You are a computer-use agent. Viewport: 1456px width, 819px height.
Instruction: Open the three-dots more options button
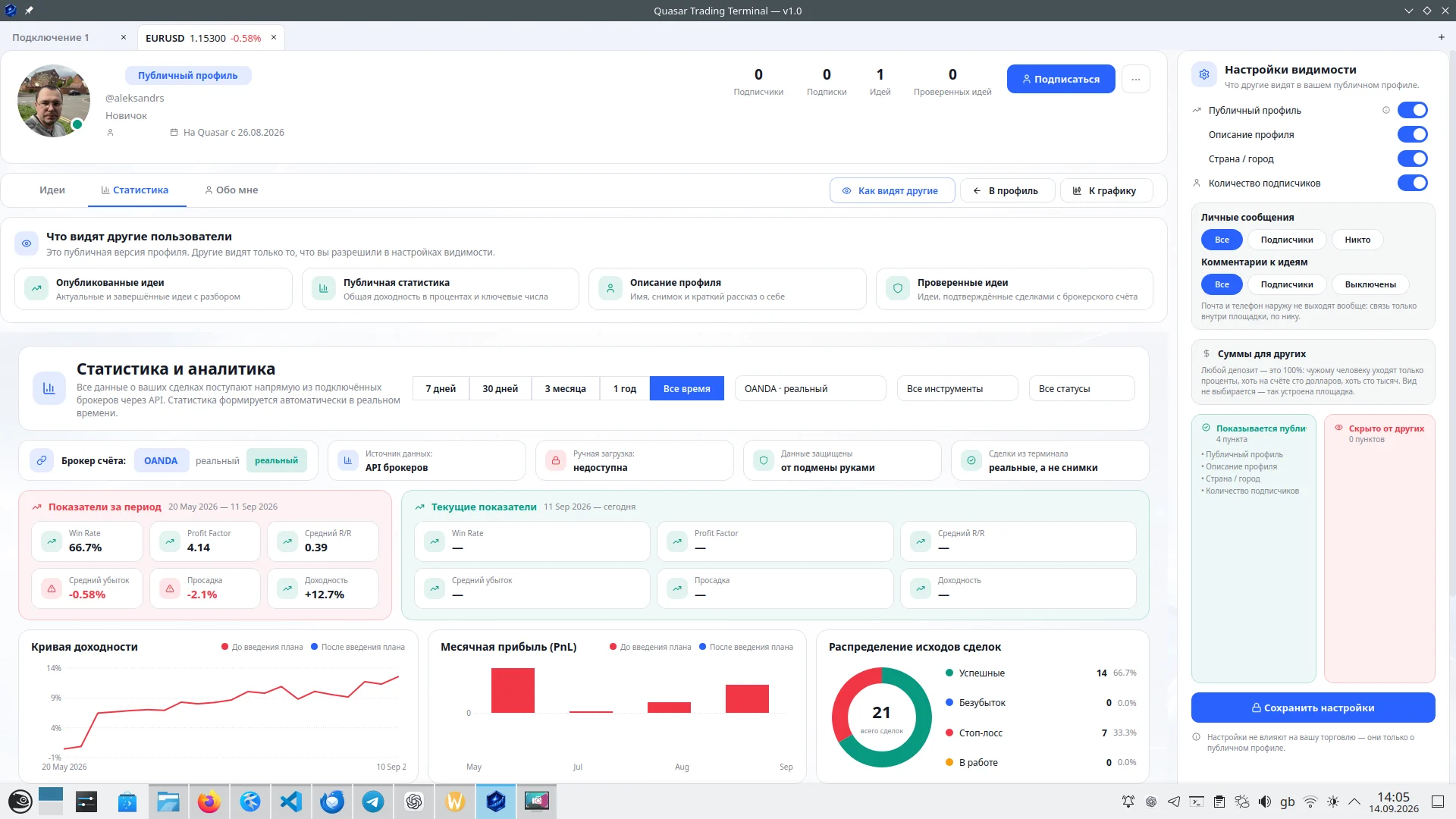(1136, 79)
